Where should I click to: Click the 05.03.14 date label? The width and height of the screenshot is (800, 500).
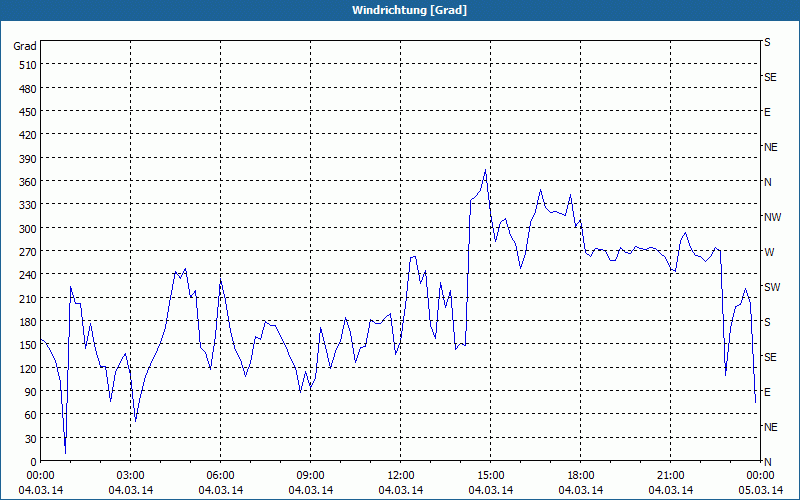(760, 490)
